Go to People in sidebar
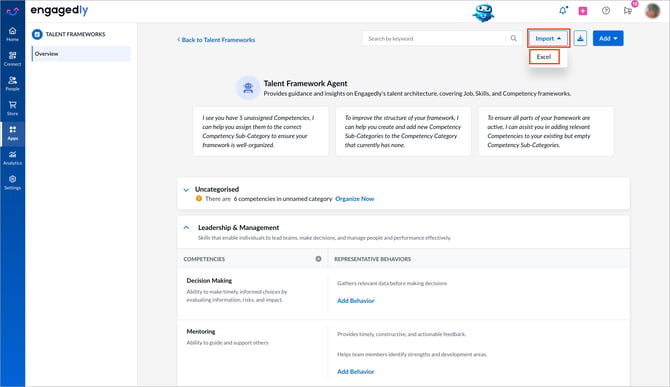 tap(12, 84)
